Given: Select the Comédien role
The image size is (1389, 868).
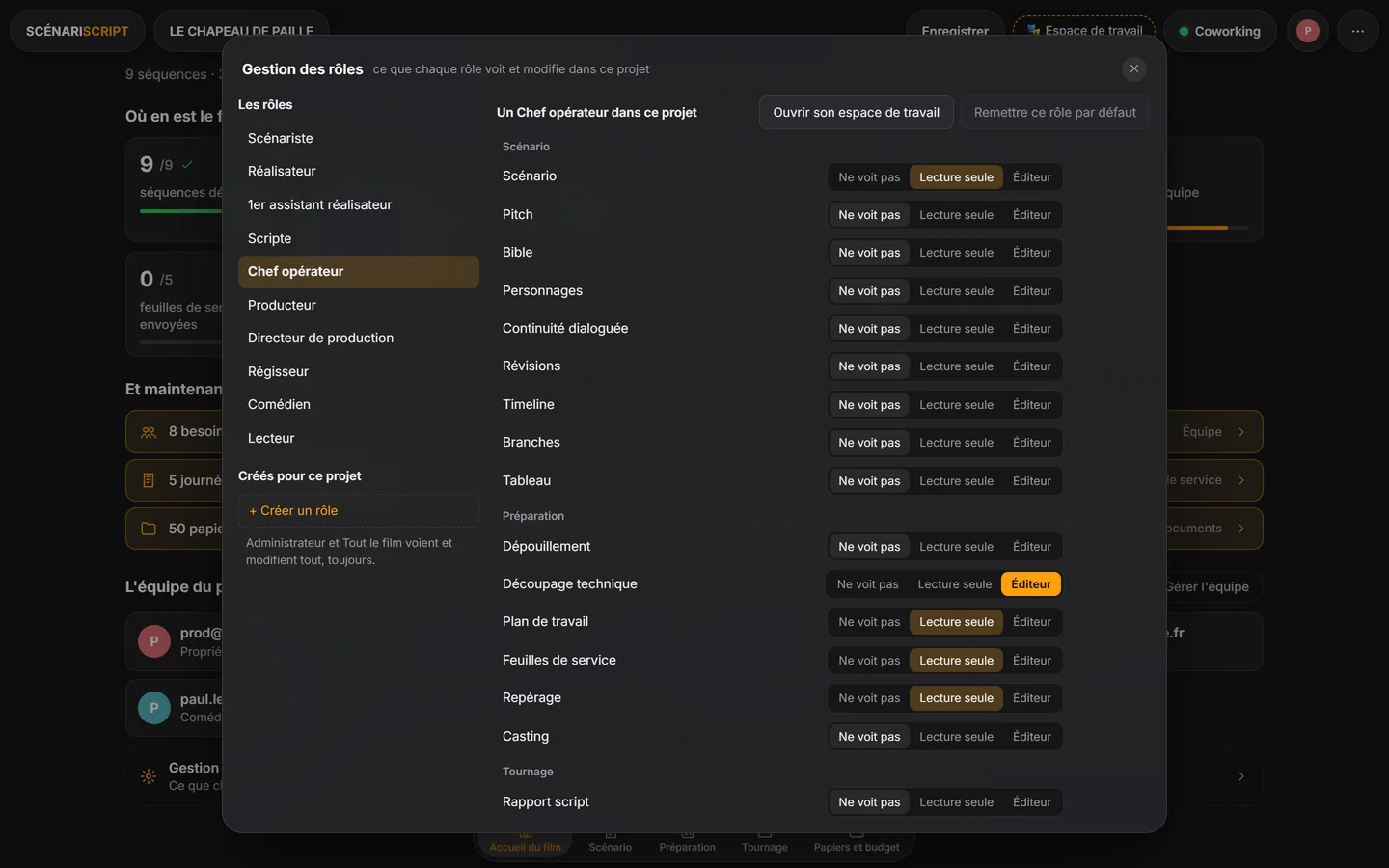Looking at the screenshot, I should point(359,404).
